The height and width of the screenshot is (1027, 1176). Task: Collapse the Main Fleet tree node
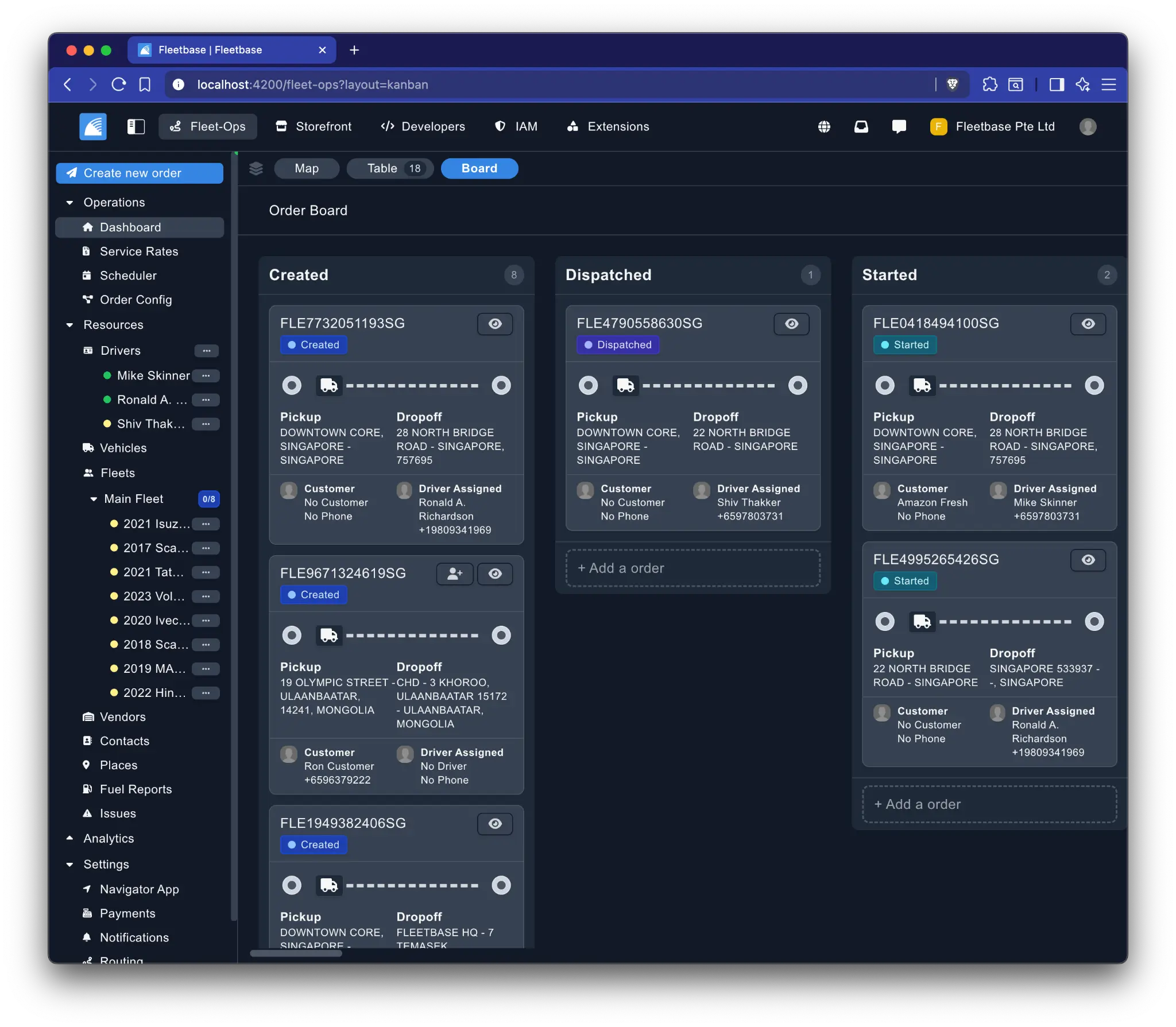click(x=94, y=499)
